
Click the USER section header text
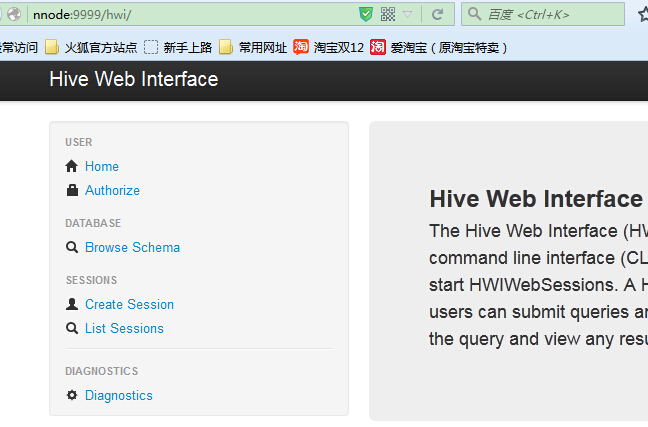pyautogui.click(x=79, y=142)
